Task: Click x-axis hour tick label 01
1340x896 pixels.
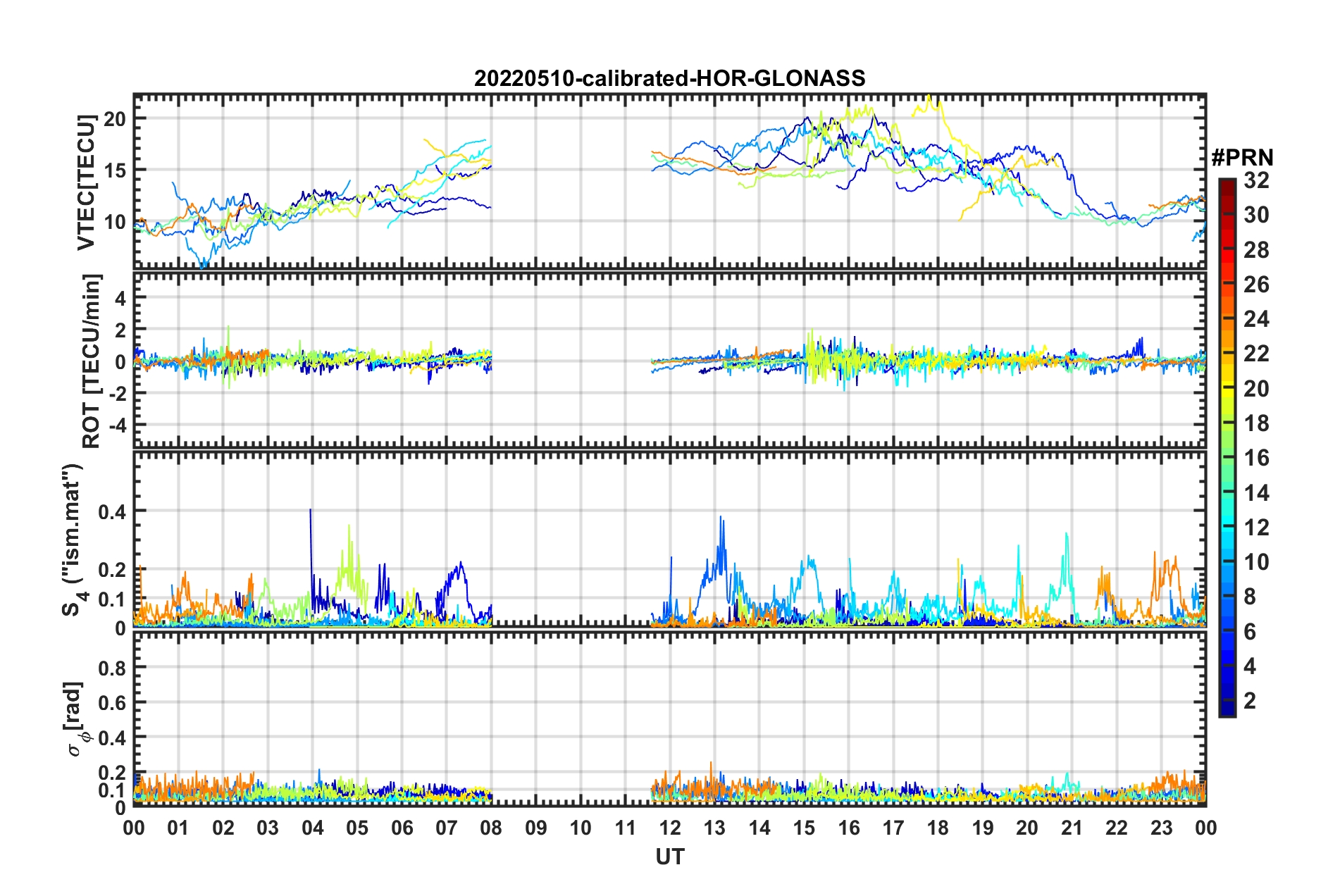Action: click(x=178, y=828)
